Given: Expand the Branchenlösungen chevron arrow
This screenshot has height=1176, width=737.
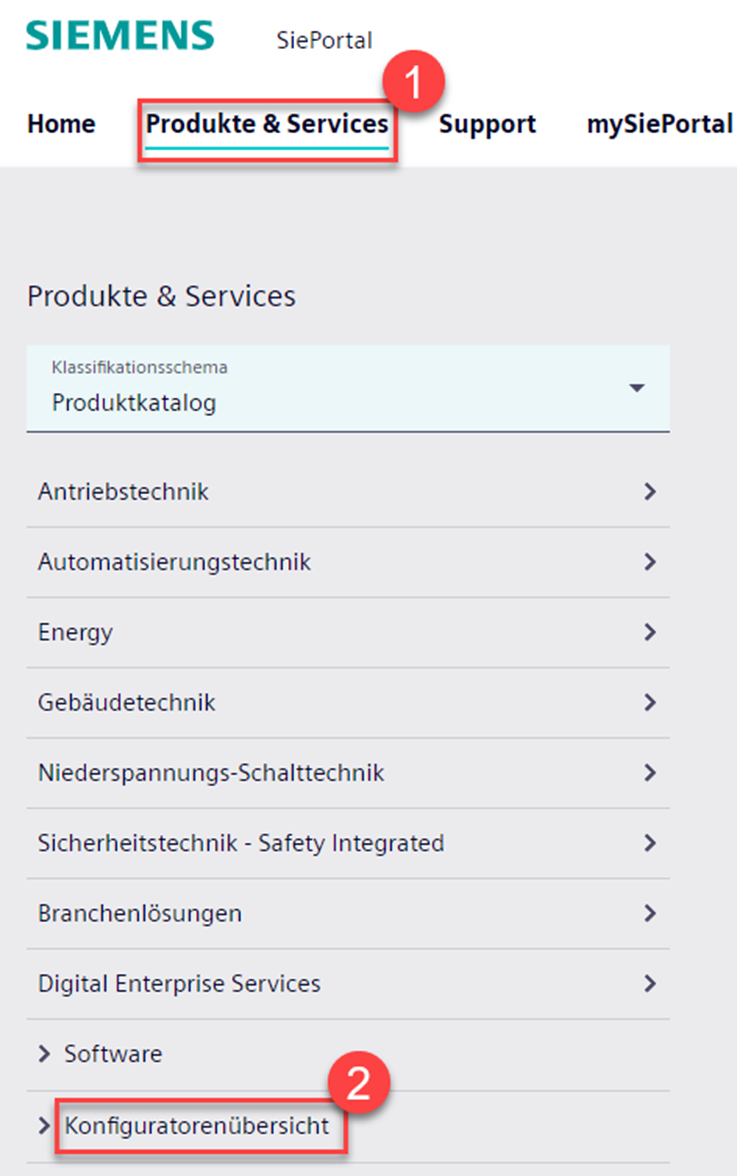Looking at the screenshot, I should coord(650,913).
